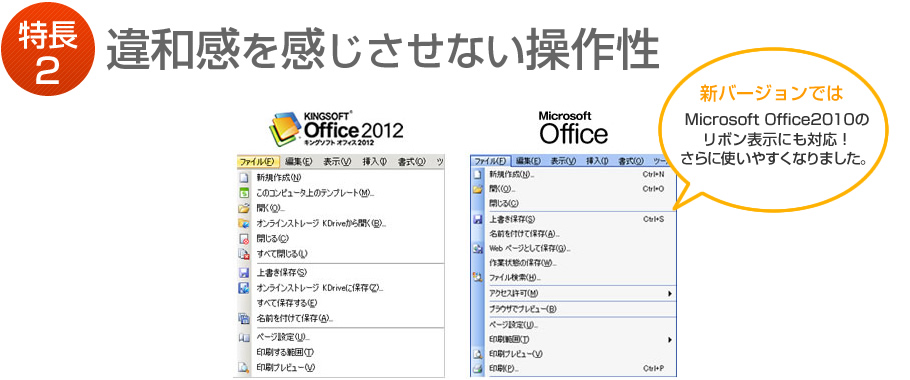Open the 挿入 menu in Kingsoft Office
The image size is (910, 380).
(x=374, y=161)
